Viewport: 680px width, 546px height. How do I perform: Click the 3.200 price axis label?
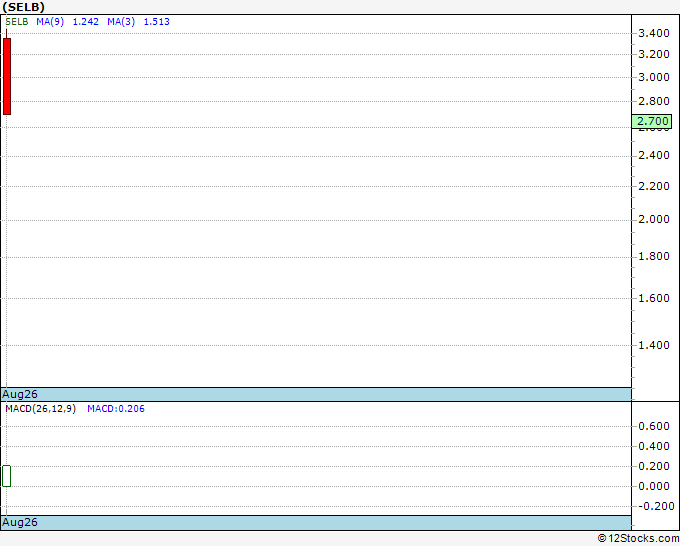pyautogui.click(x=654, y=54)
